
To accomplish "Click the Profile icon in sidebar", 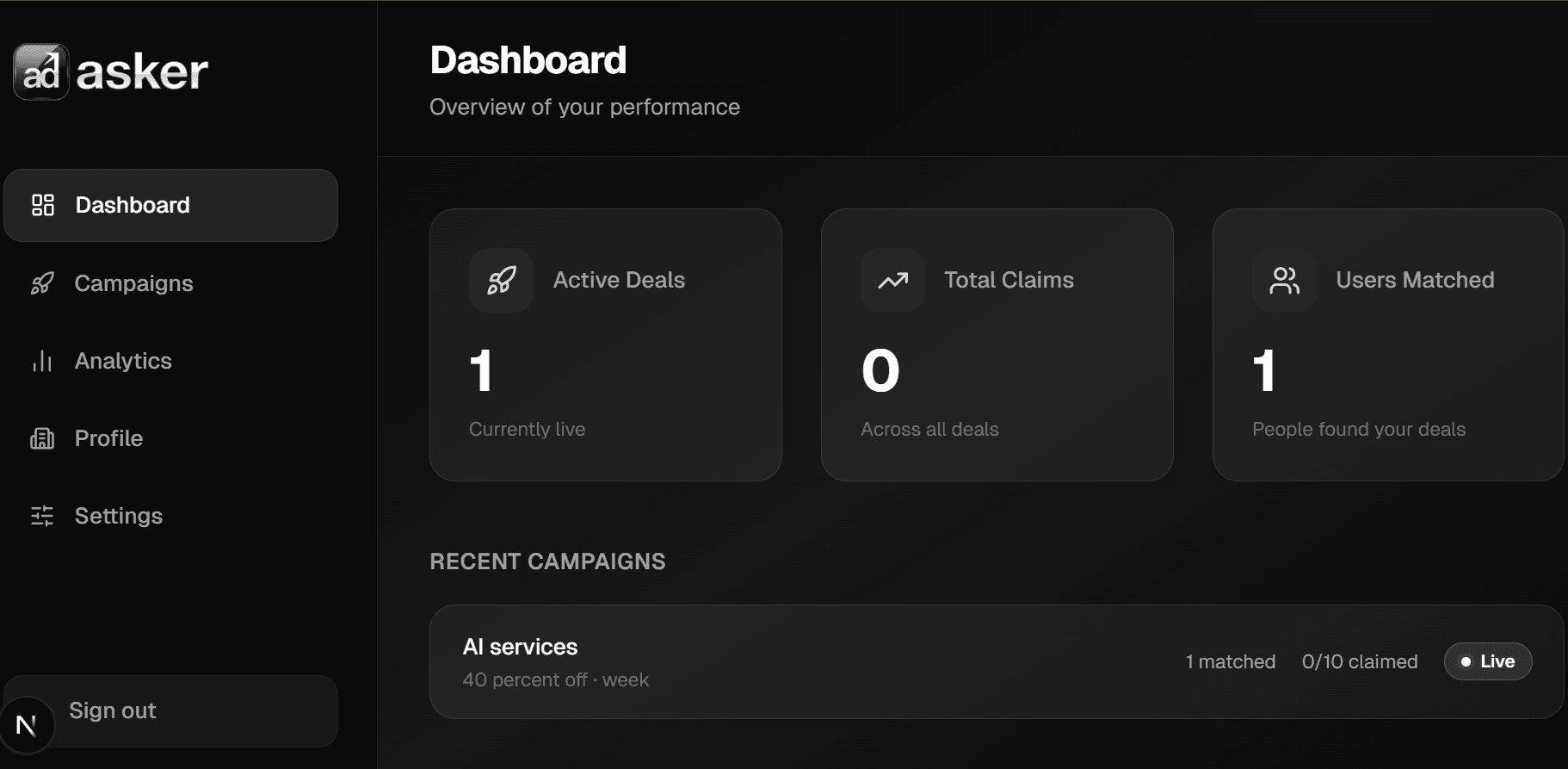I will click(x=42, y=438).
